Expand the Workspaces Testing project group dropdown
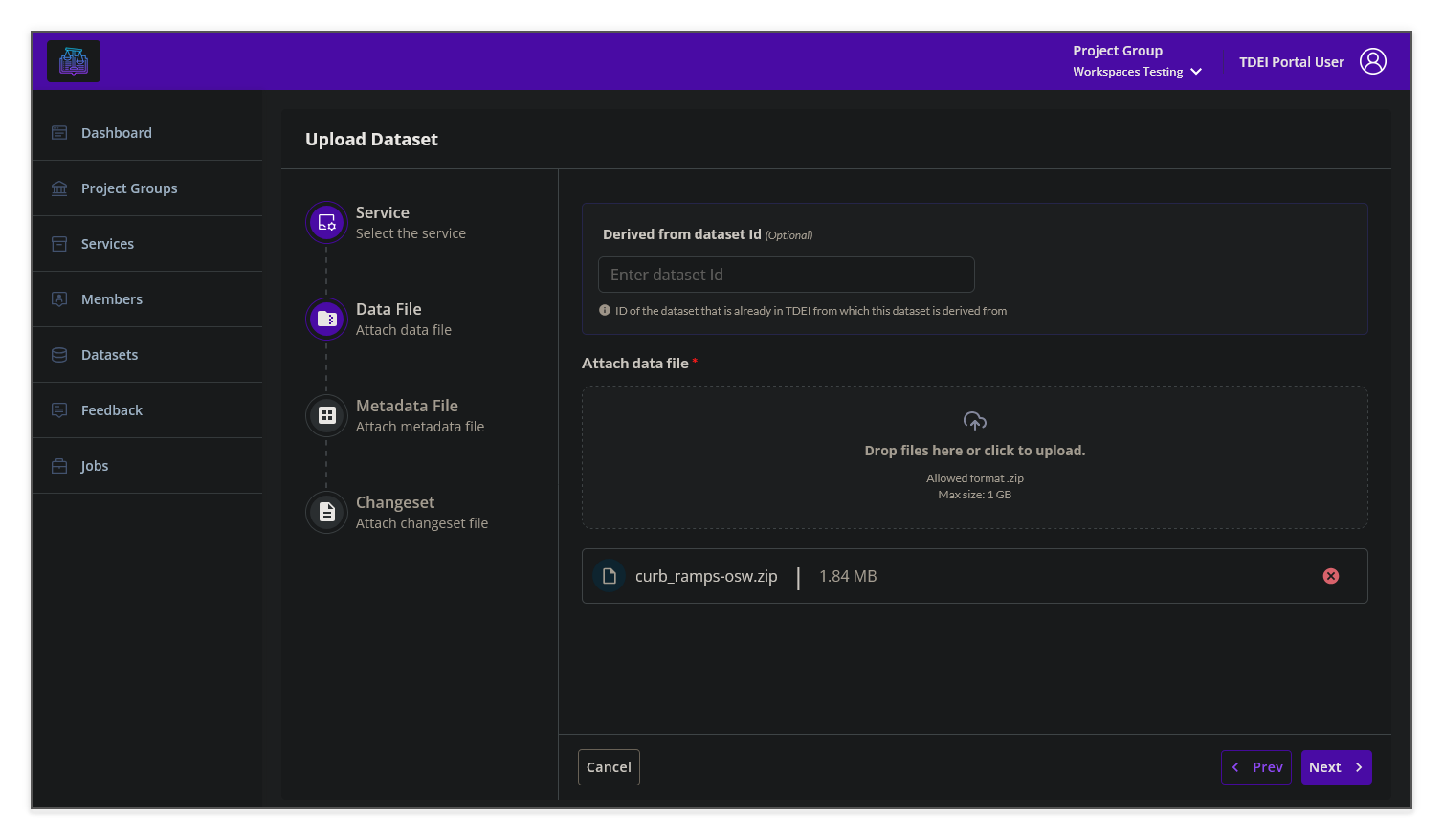 [x=1196, y=71]
